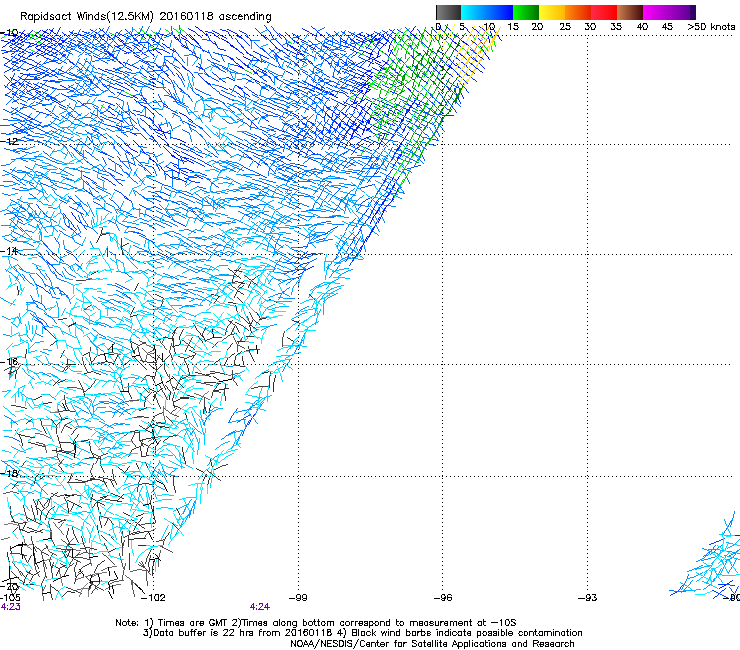Click the longitude label '-105'
This screenshot has width=740, height=650.
(10, 598)
